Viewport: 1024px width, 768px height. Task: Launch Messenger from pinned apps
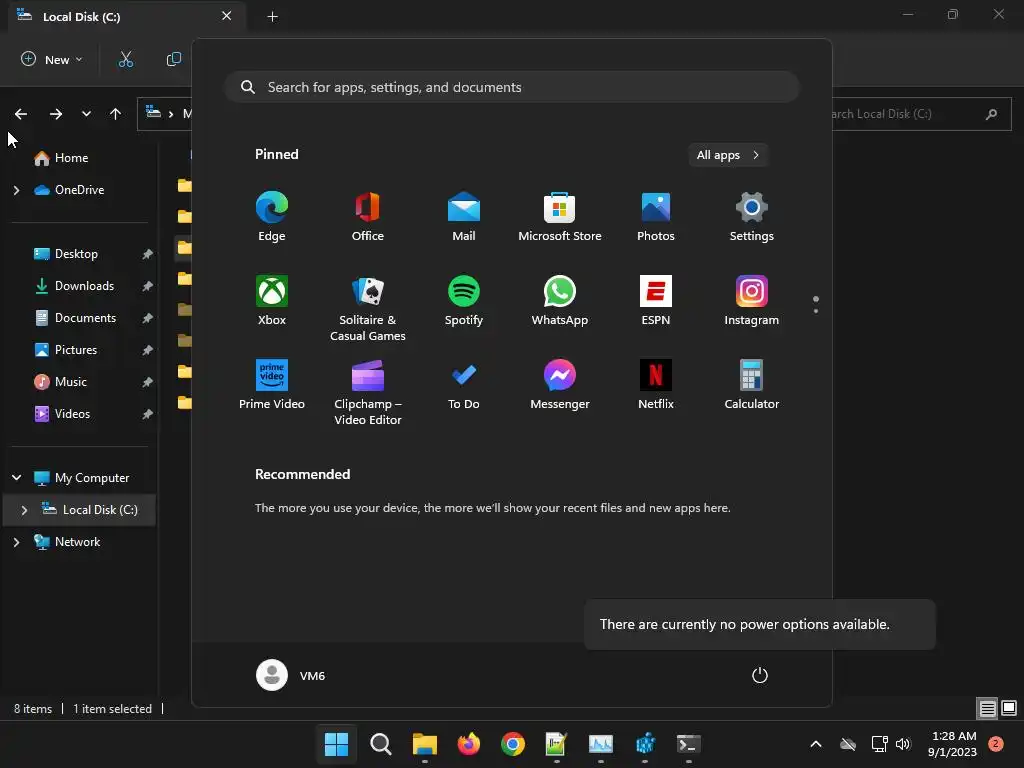(560, 385)
